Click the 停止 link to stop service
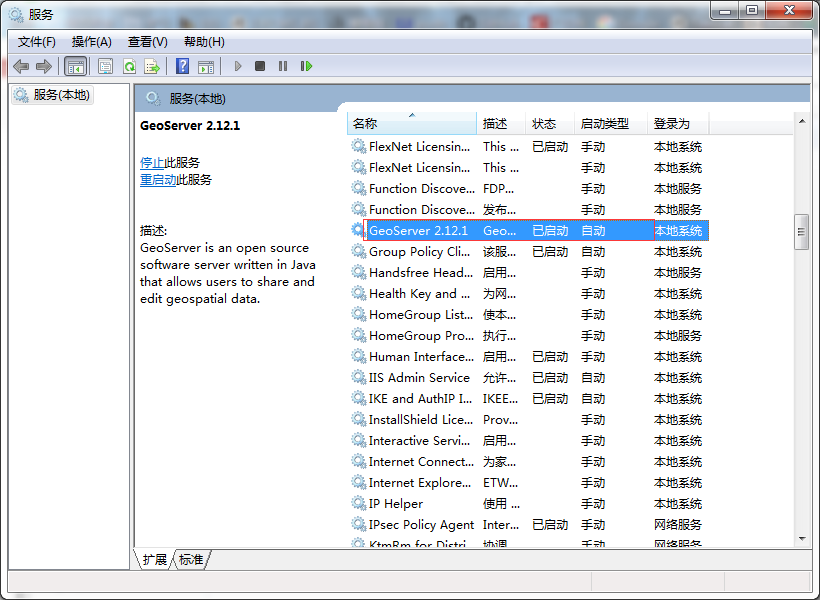 pos(152,163)
